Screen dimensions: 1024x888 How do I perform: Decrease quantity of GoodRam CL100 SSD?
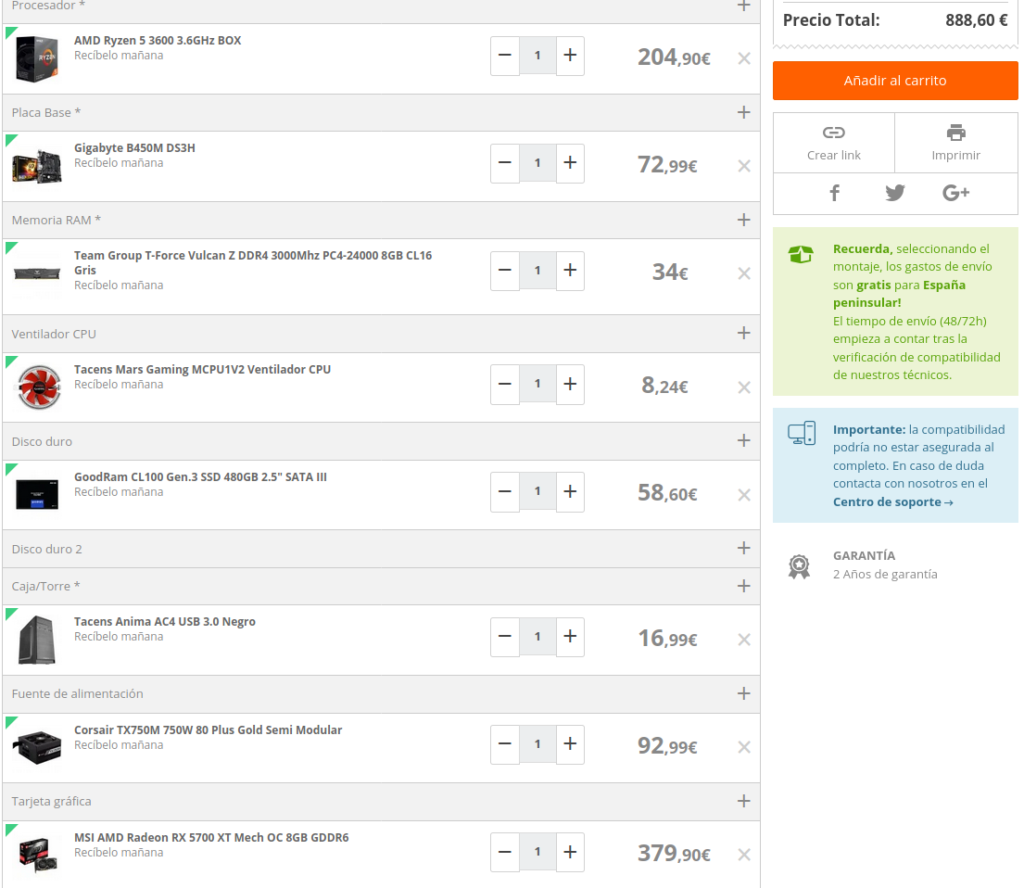[505, 492]
